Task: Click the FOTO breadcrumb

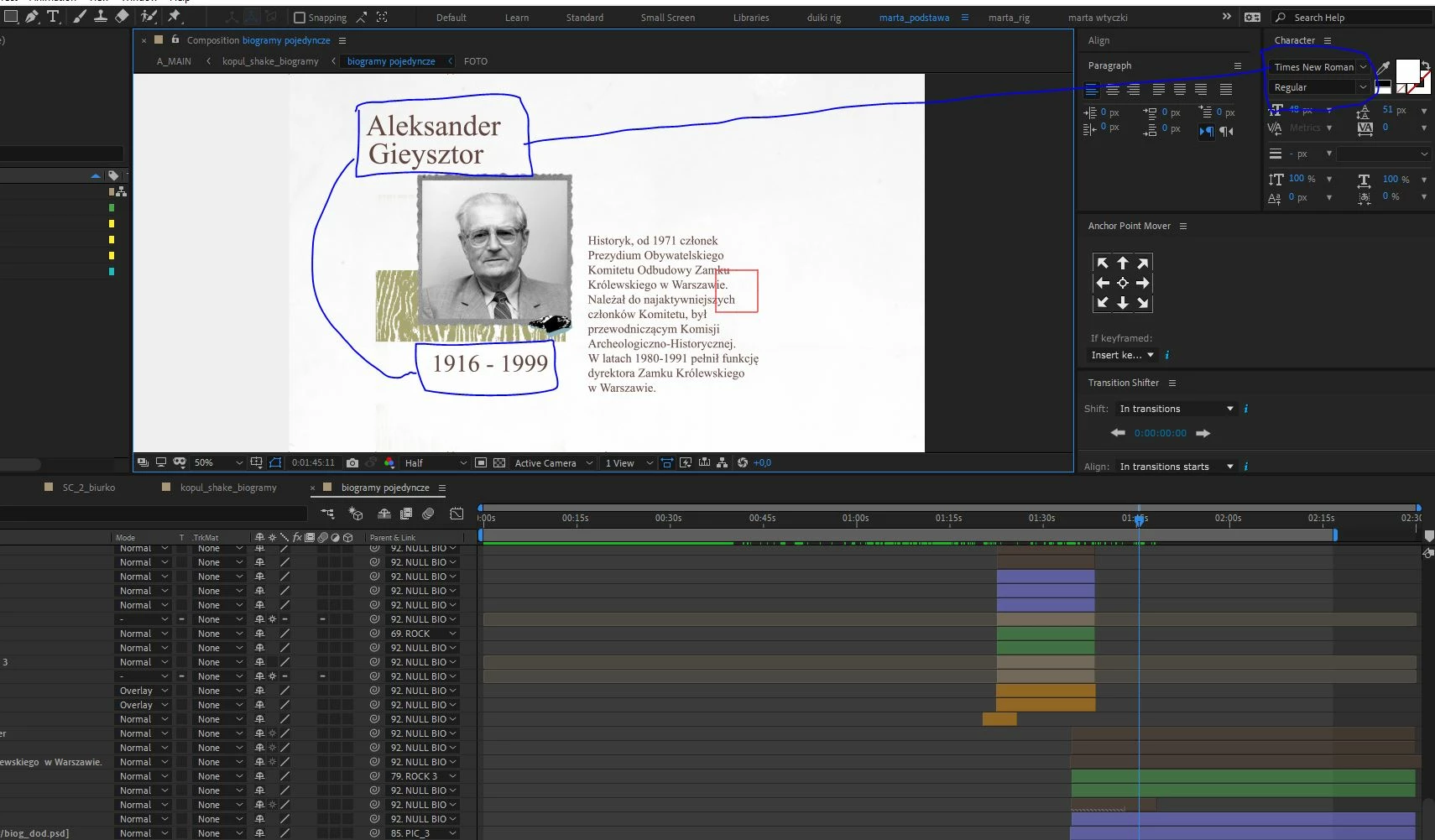Action: tap(476, 61)
